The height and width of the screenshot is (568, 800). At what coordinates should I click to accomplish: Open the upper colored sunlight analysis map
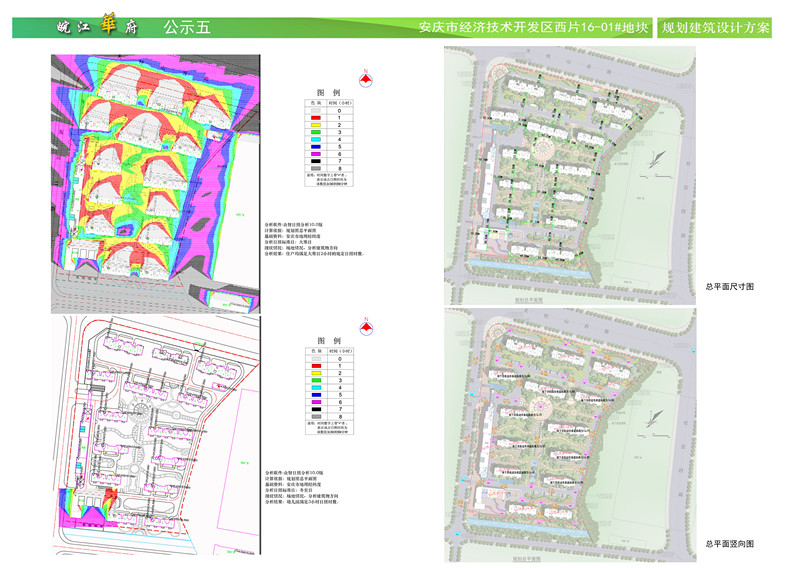tap(155, 180)
